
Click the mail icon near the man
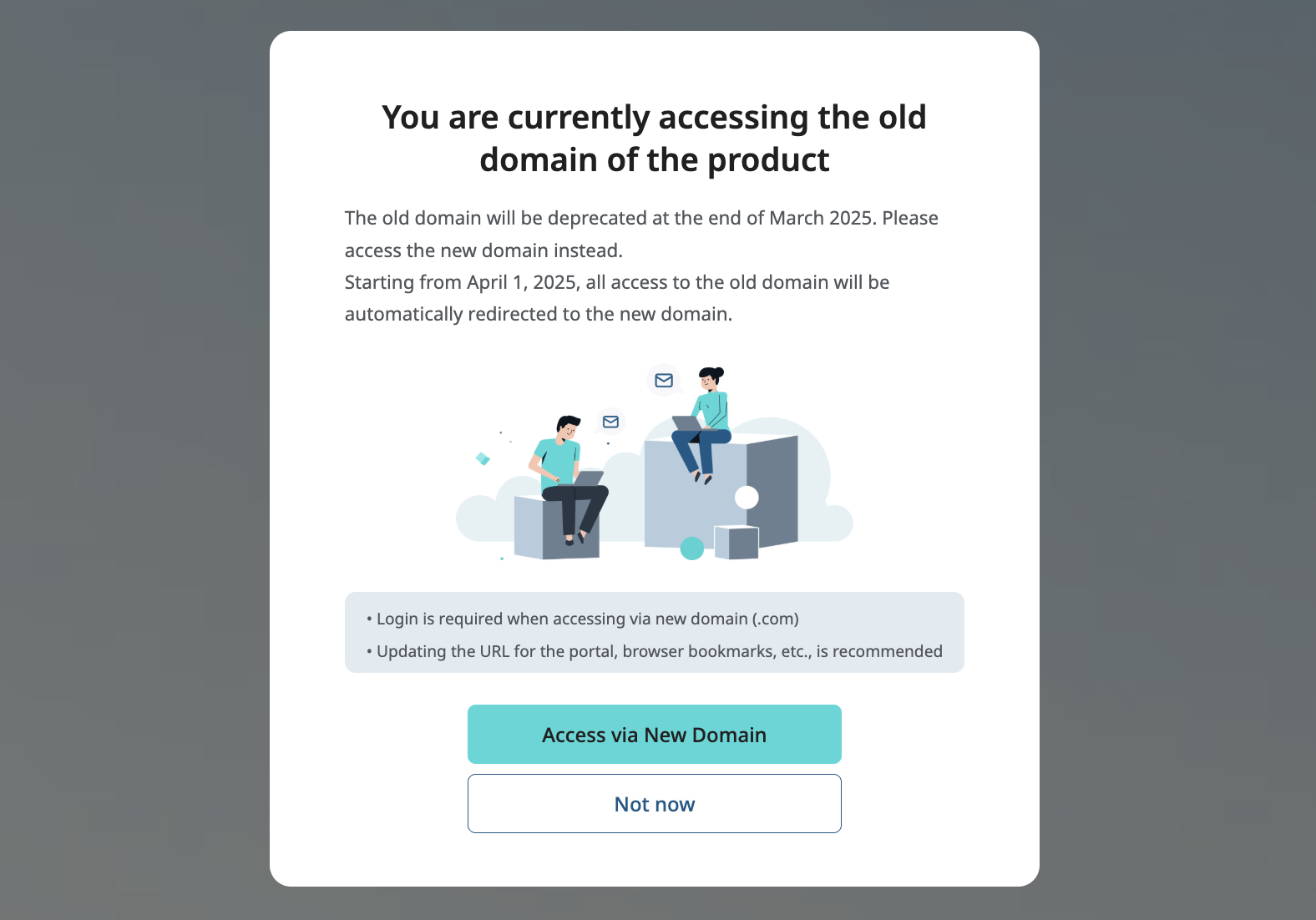click(611, 422)
